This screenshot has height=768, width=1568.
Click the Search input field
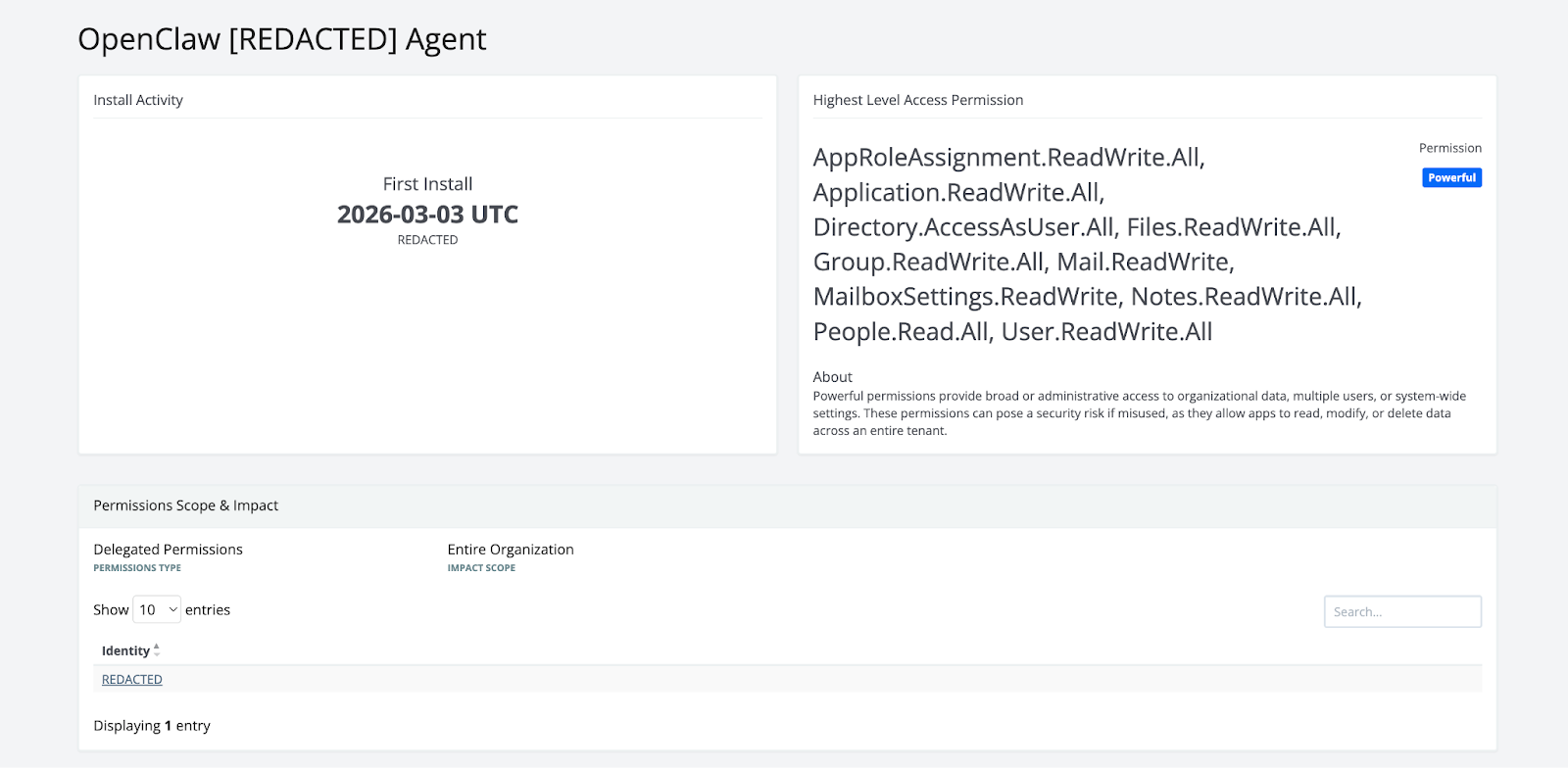coord(1401,611)
